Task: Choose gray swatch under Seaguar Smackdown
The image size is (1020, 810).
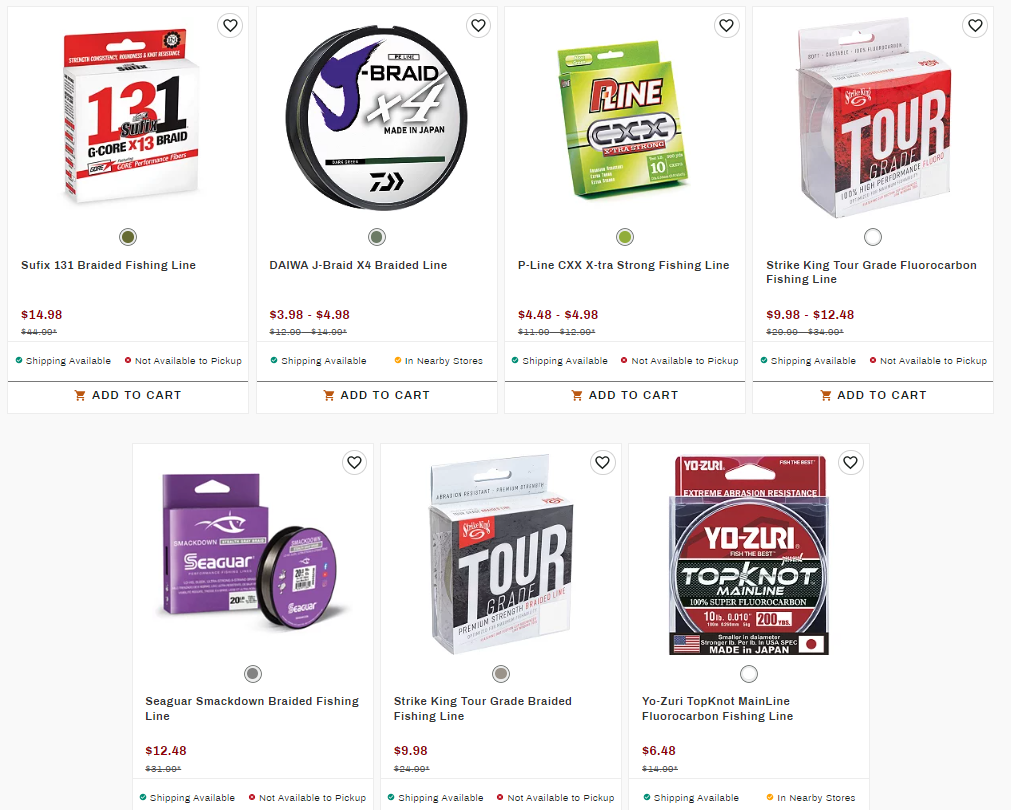Action: (253, 674)
